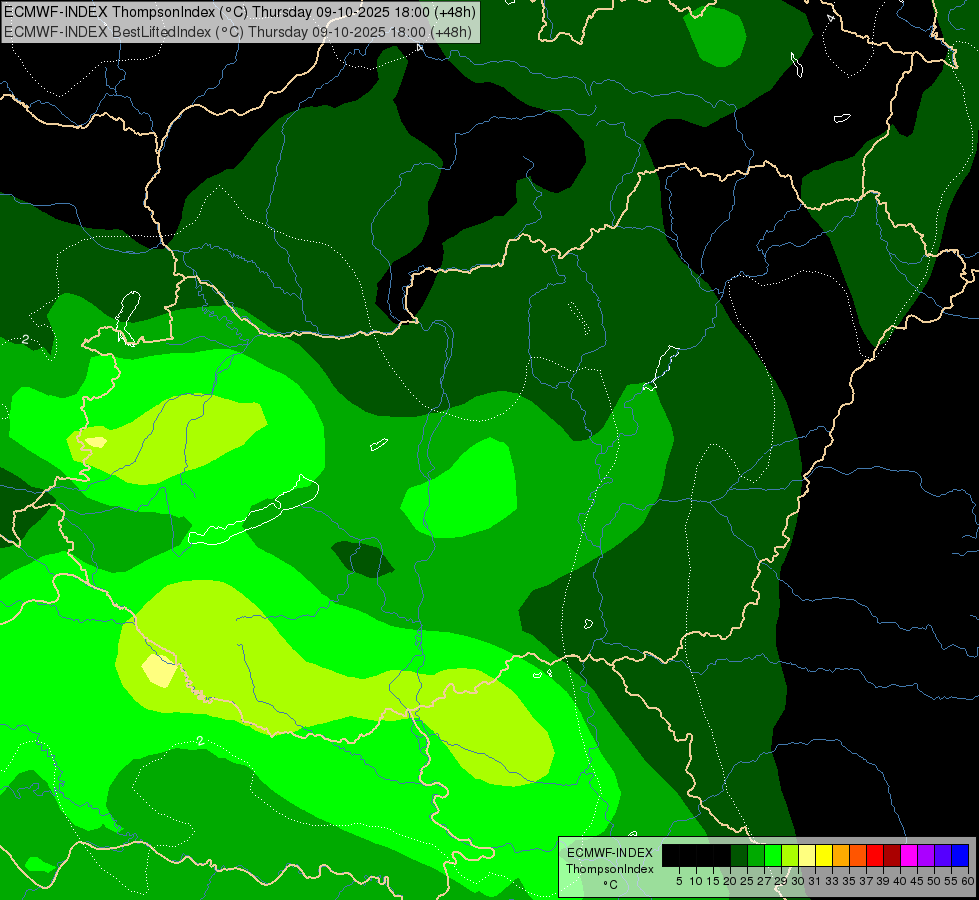
Task: Click the green blob at the top edge
Action: pyautogui.click(x=716, y=36)
